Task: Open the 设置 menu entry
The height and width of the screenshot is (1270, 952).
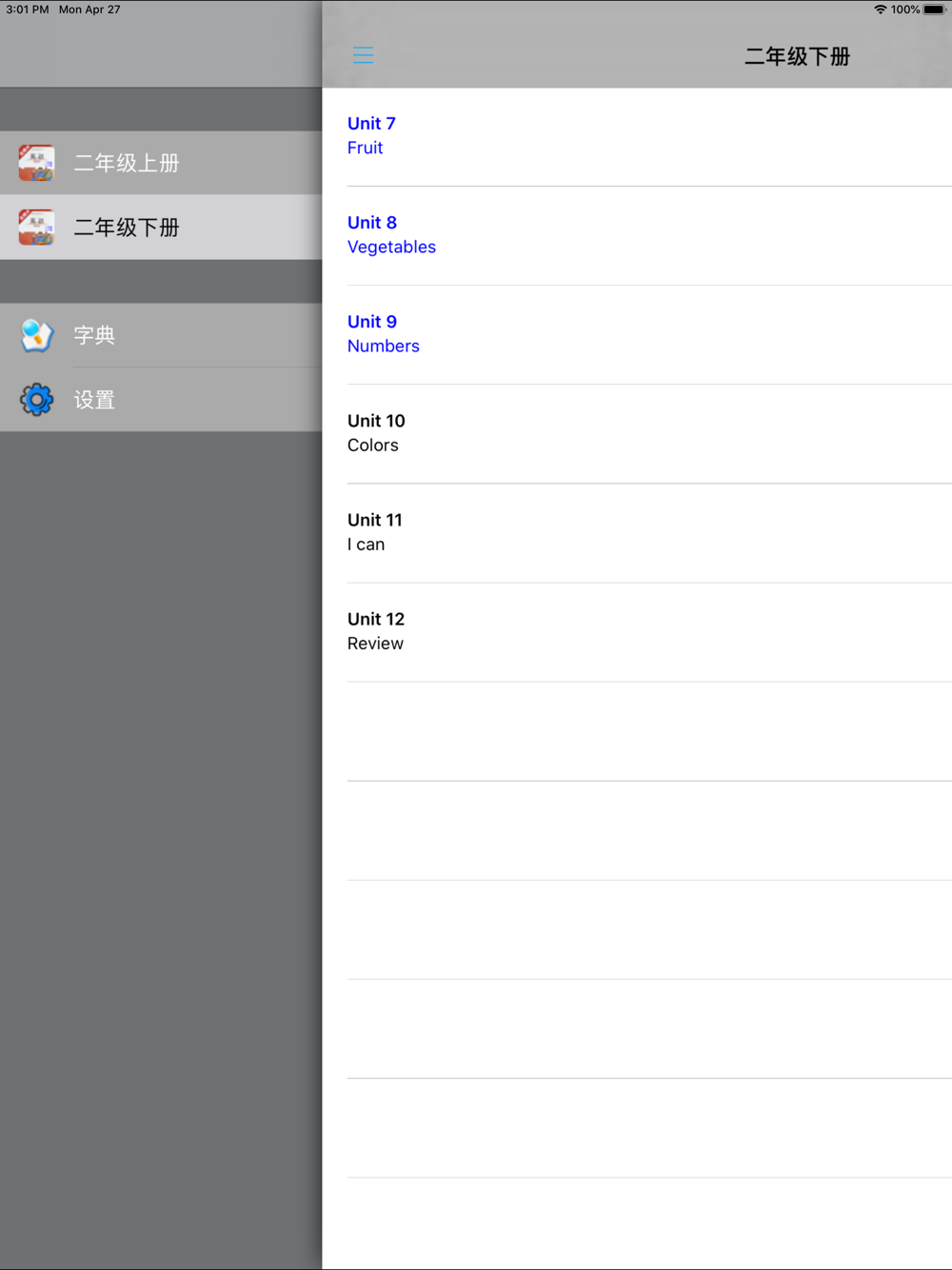Action: pos(161,400)
